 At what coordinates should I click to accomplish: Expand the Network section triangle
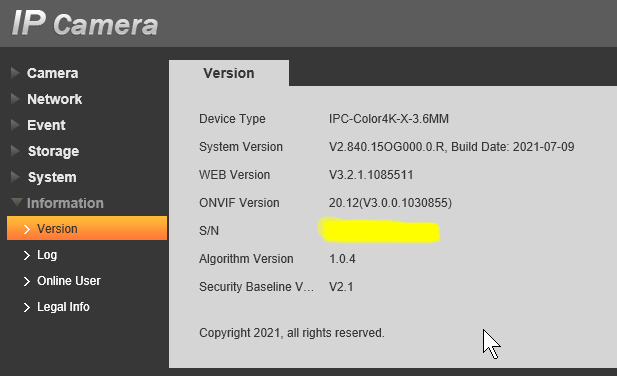tap(15, 99)
